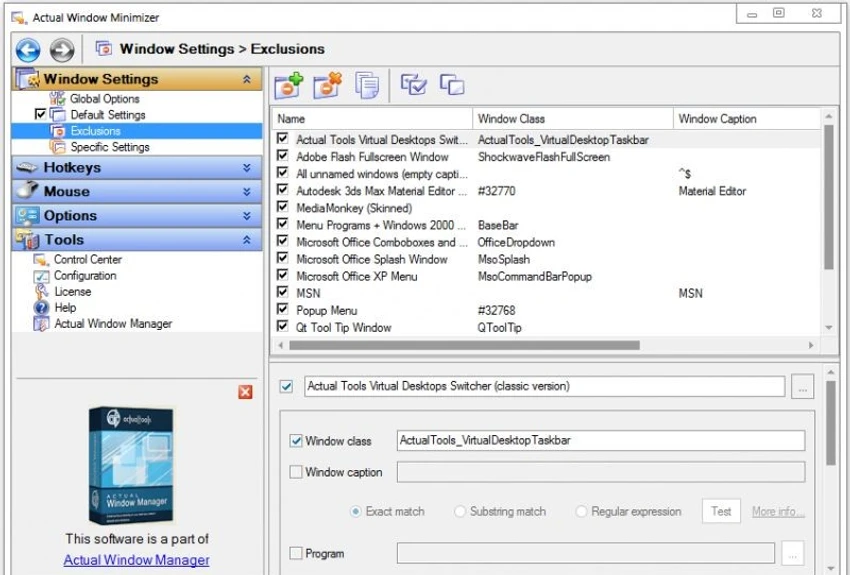Click the Configuration tool icon
Viewport: 850px width, 575px height.
click(41, 276)
